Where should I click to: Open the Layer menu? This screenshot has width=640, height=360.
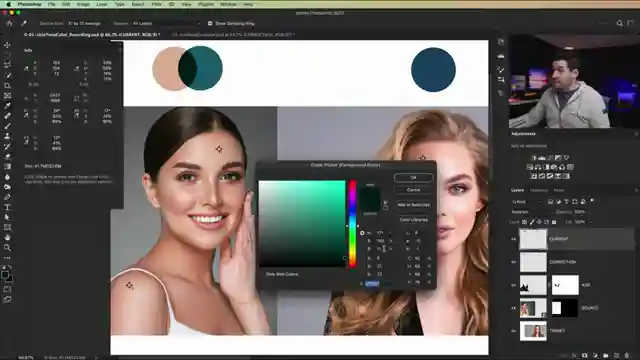coord(102,4)
